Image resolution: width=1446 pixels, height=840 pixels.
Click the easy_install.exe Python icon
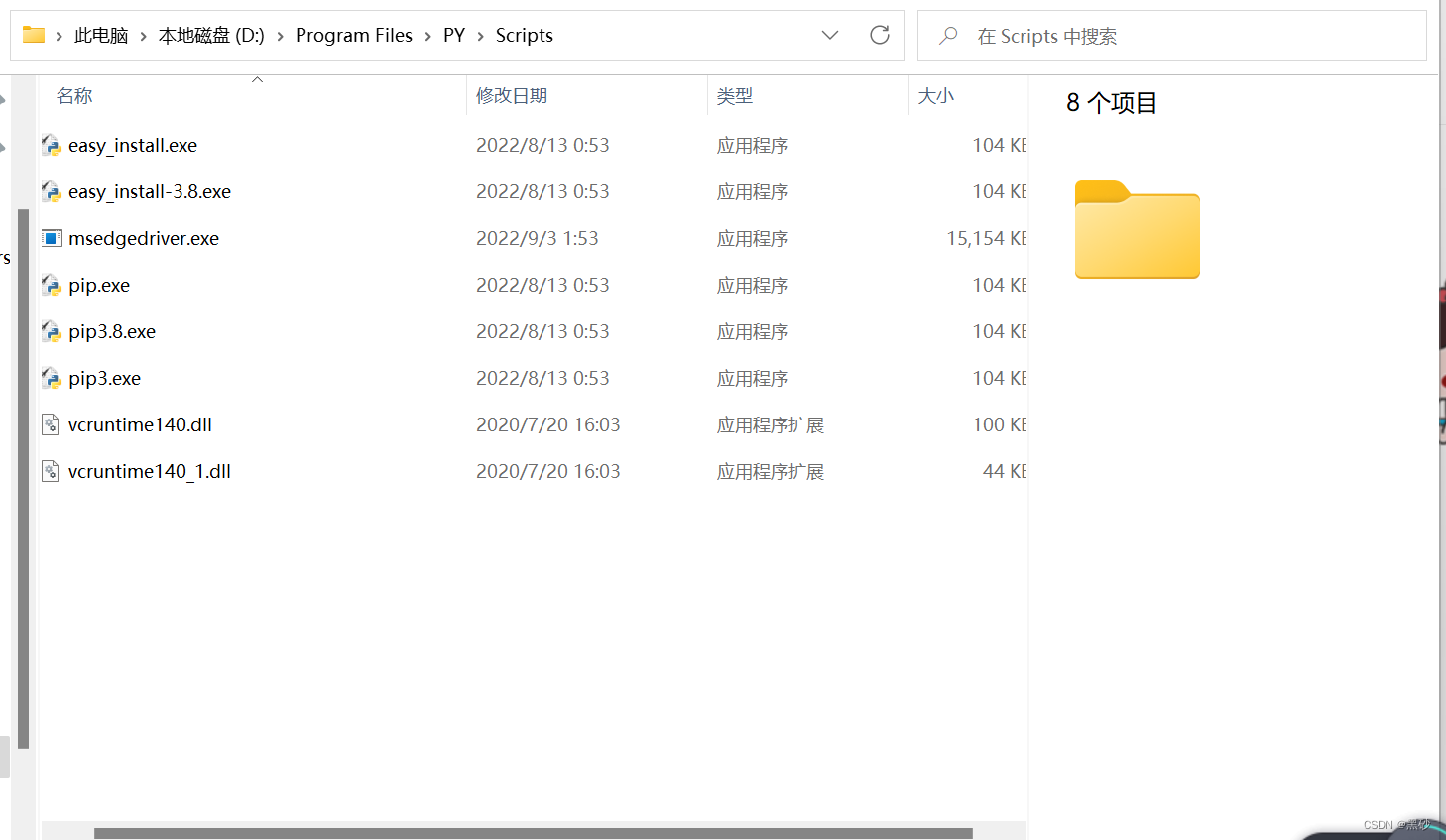(x=51, y=146)
